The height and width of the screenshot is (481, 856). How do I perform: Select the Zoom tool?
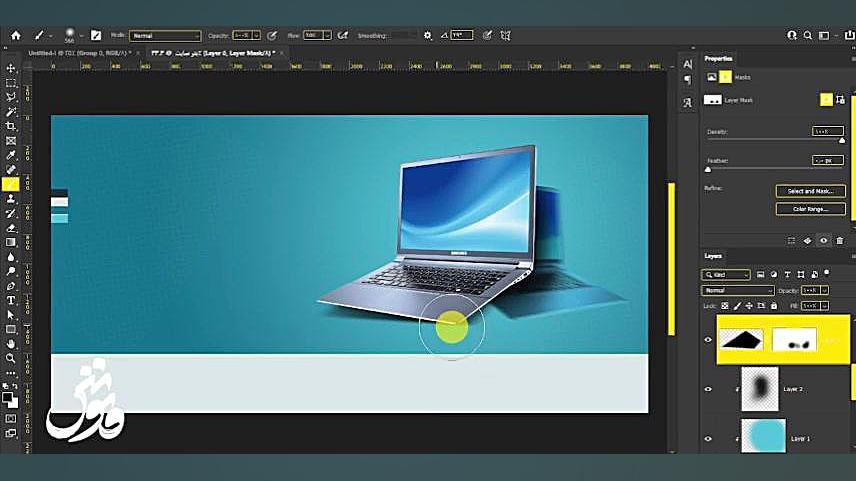click(10, 359)
